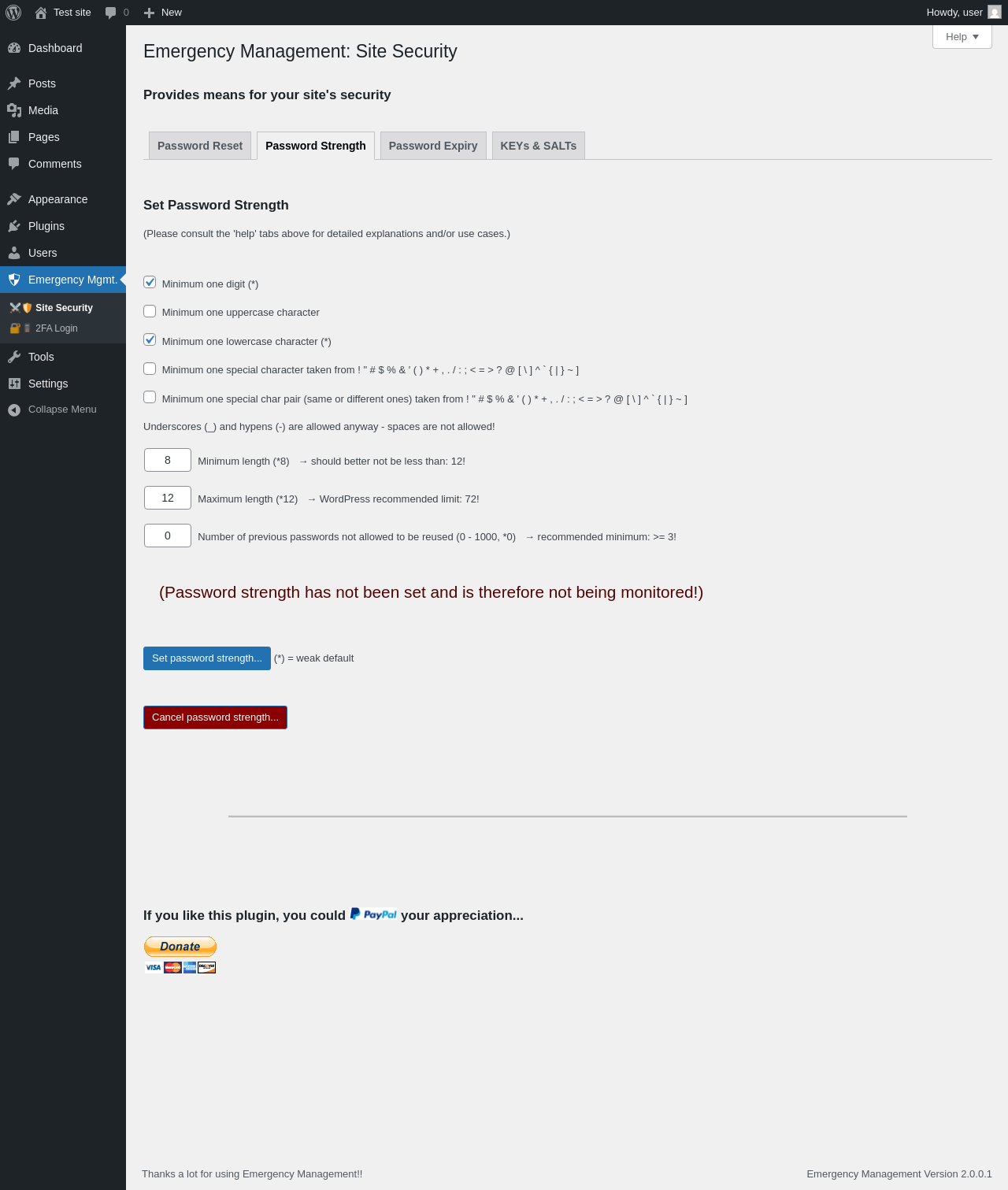Click the Posts pushpin icon

pyautogui.click(x=14, y=83)
